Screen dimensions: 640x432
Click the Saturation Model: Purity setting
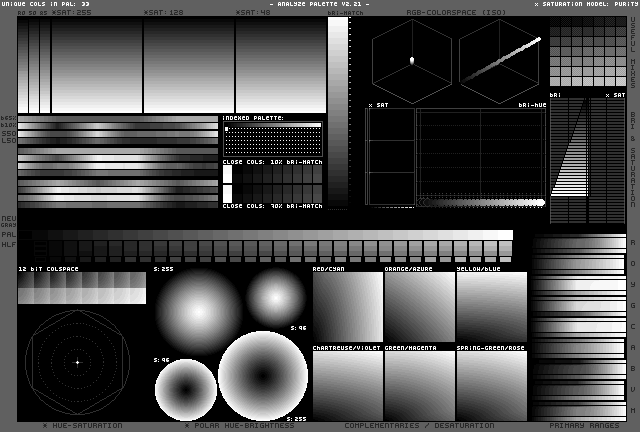[585, 4]
